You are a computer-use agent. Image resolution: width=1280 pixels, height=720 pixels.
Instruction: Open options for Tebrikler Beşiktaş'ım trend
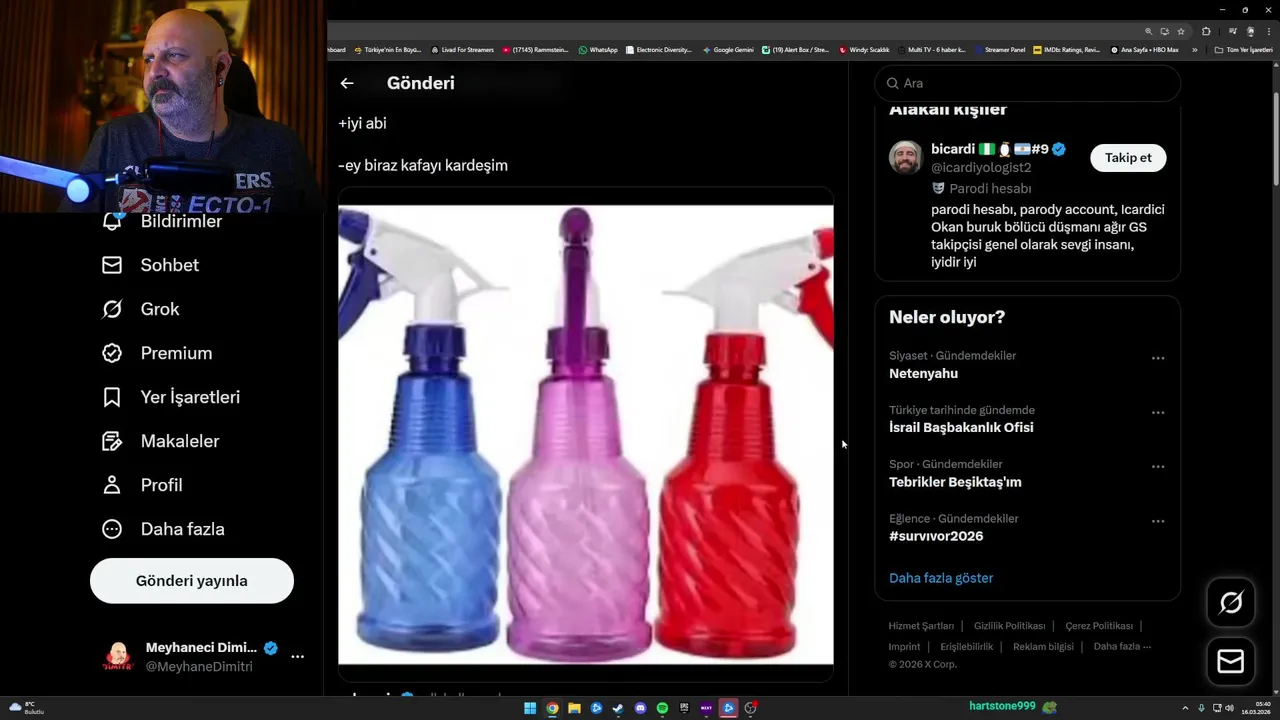coord(1158,467)
